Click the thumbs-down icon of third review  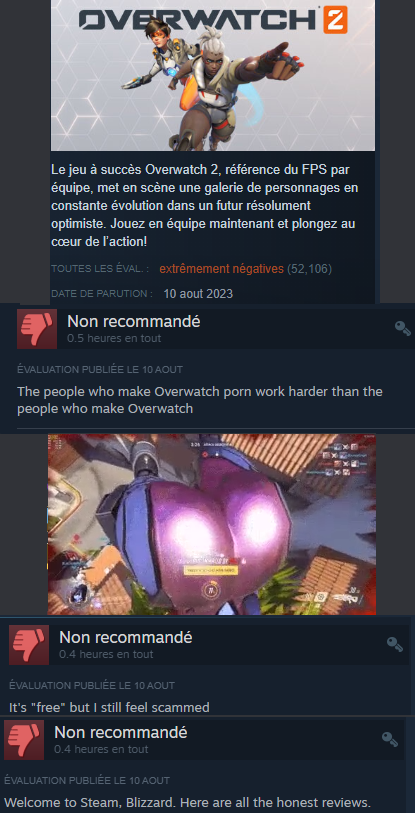(24, 740)
